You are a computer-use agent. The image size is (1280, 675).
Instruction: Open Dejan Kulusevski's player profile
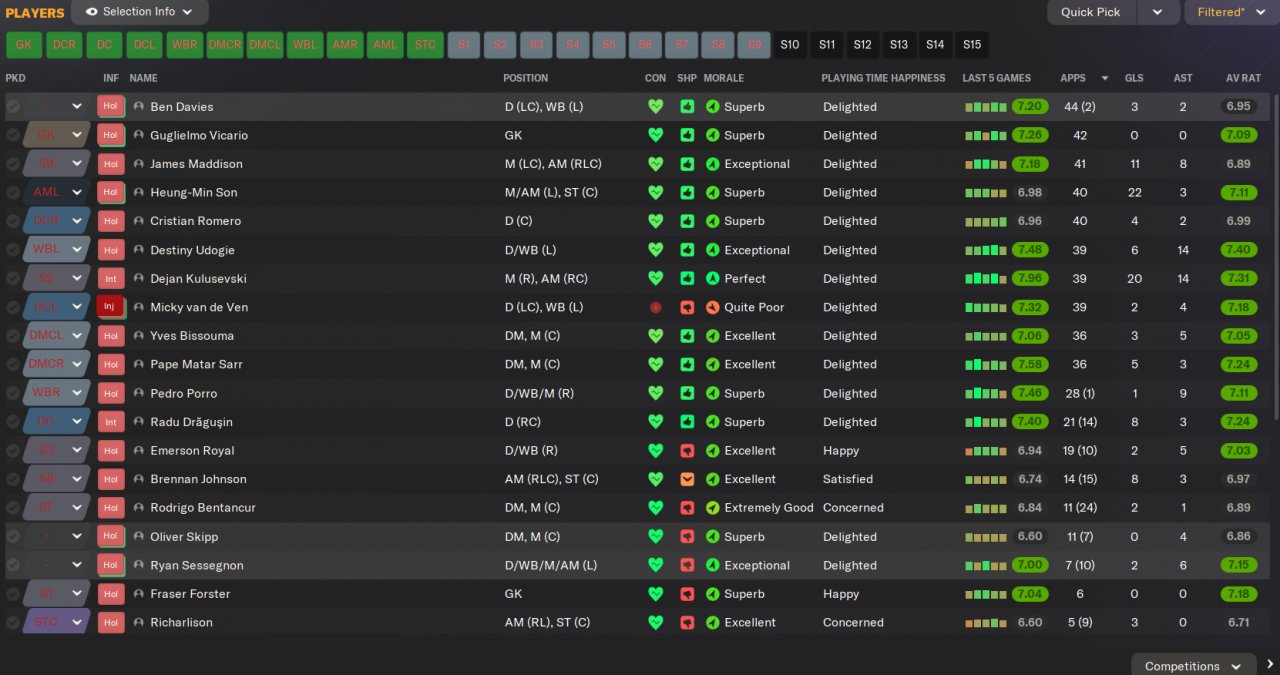tap(198, 278)
